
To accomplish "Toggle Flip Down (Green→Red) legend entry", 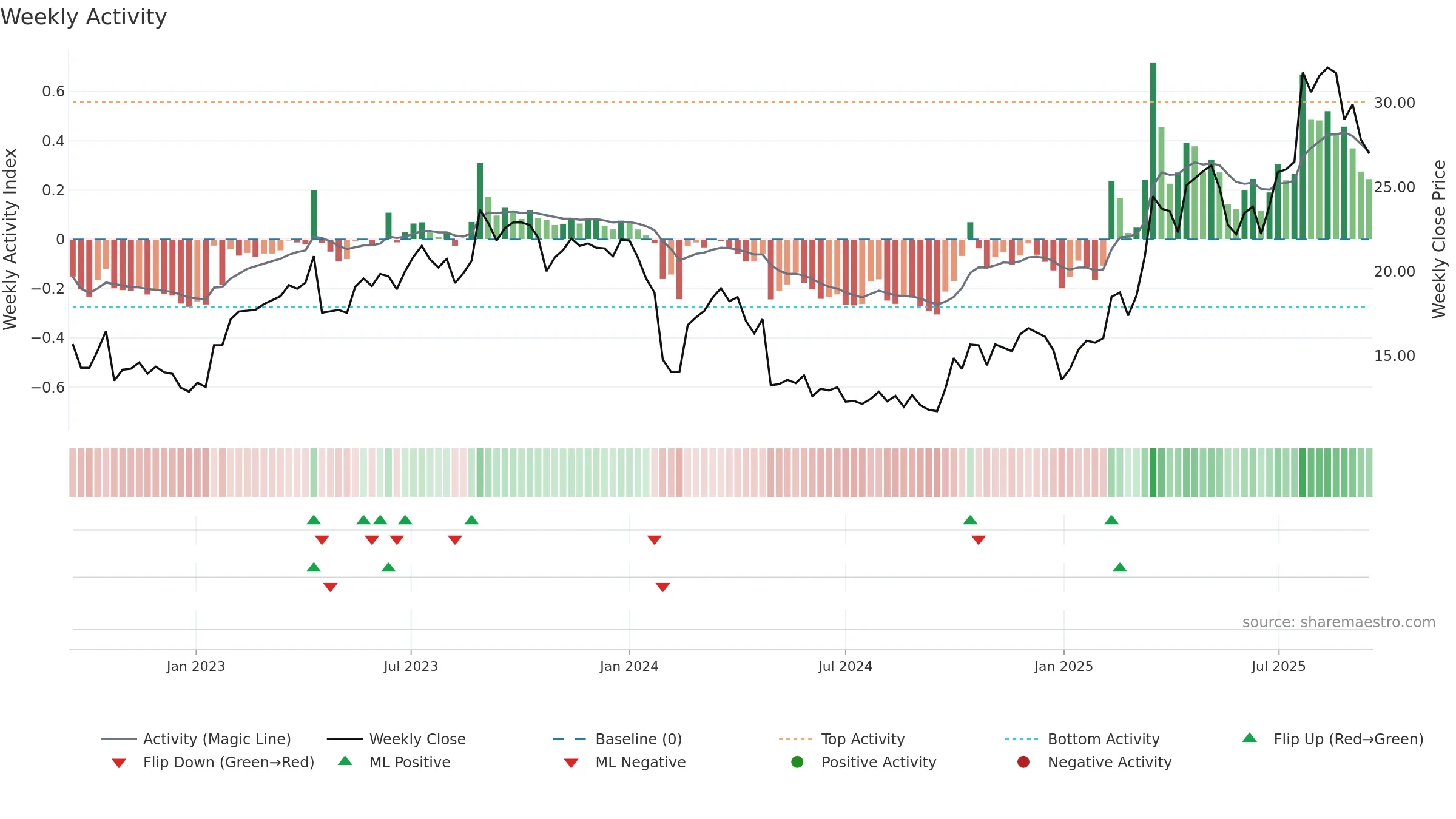I will [212, 762].
